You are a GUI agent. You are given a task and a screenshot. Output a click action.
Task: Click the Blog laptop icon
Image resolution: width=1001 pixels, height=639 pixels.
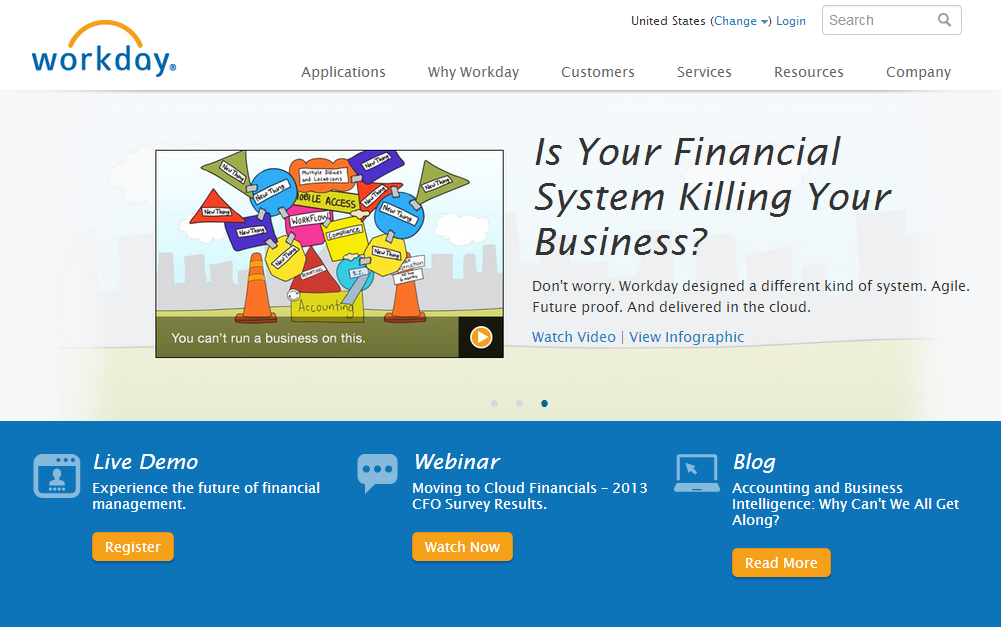tap(697, 473)
